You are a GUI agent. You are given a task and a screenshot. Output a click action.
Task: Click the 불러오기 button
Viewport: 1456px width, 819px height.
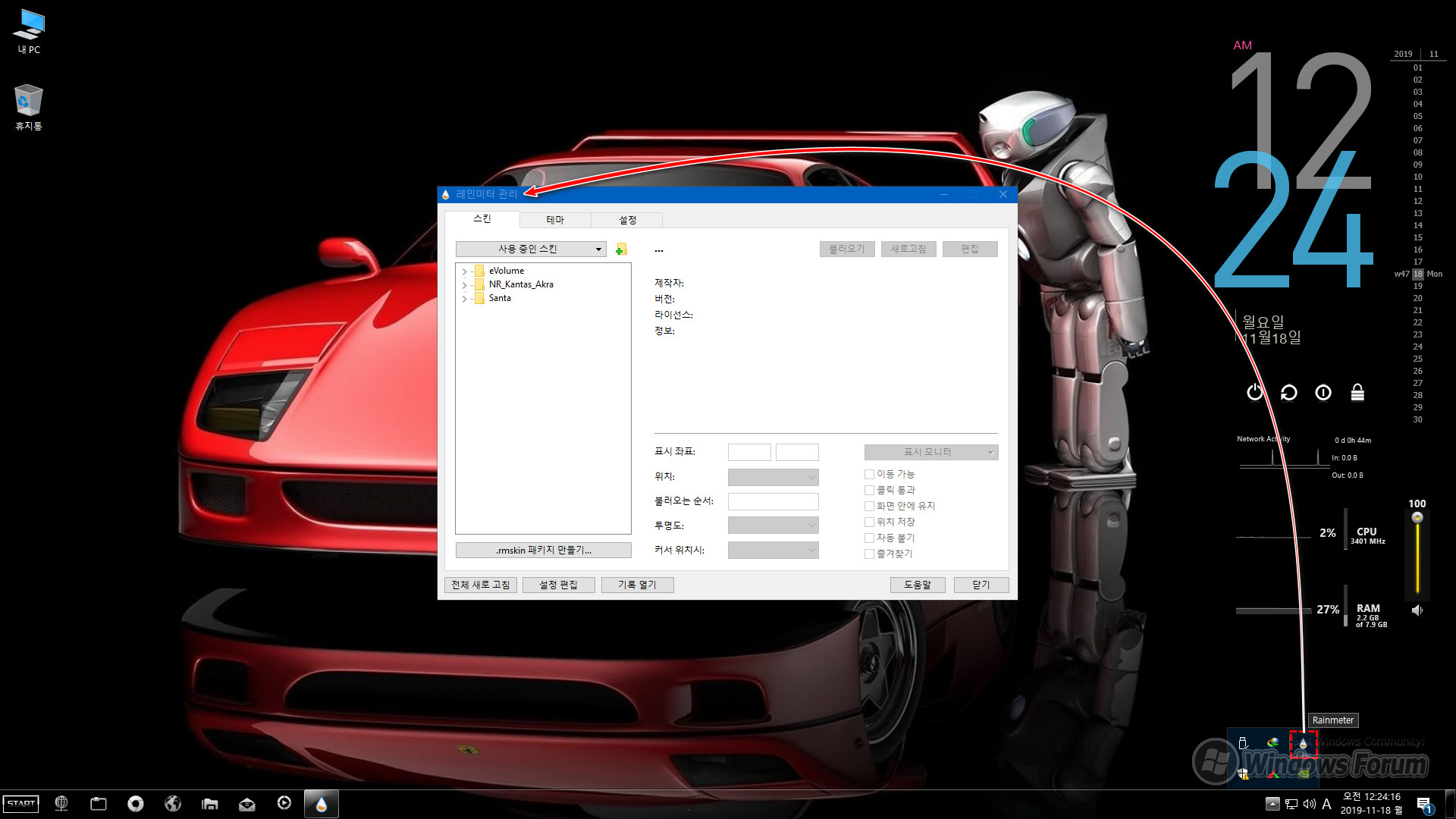click(847, 249)
